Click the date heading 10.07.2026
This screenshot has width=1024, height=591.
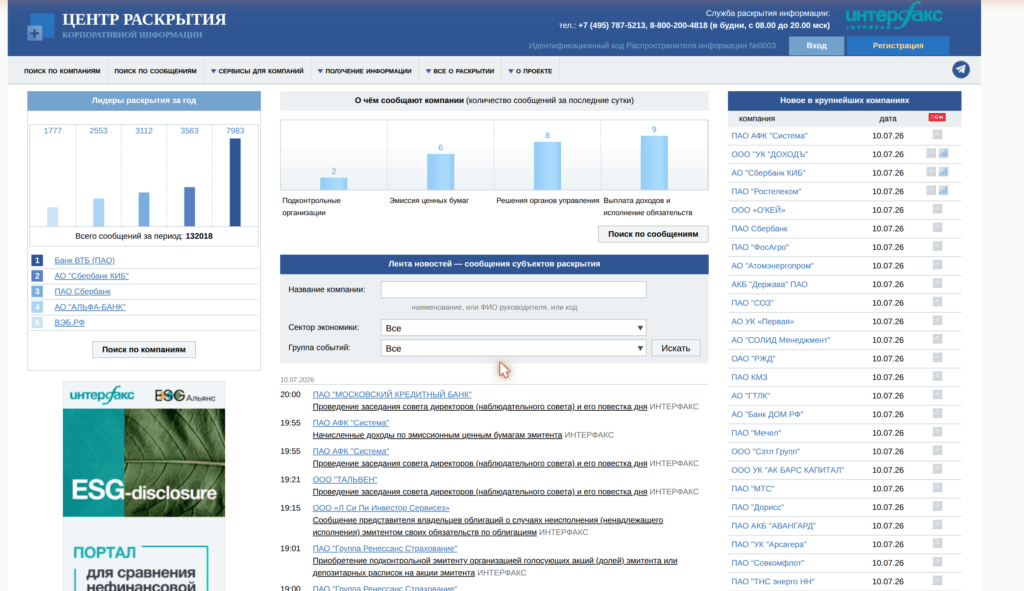(x=297, y=379)
